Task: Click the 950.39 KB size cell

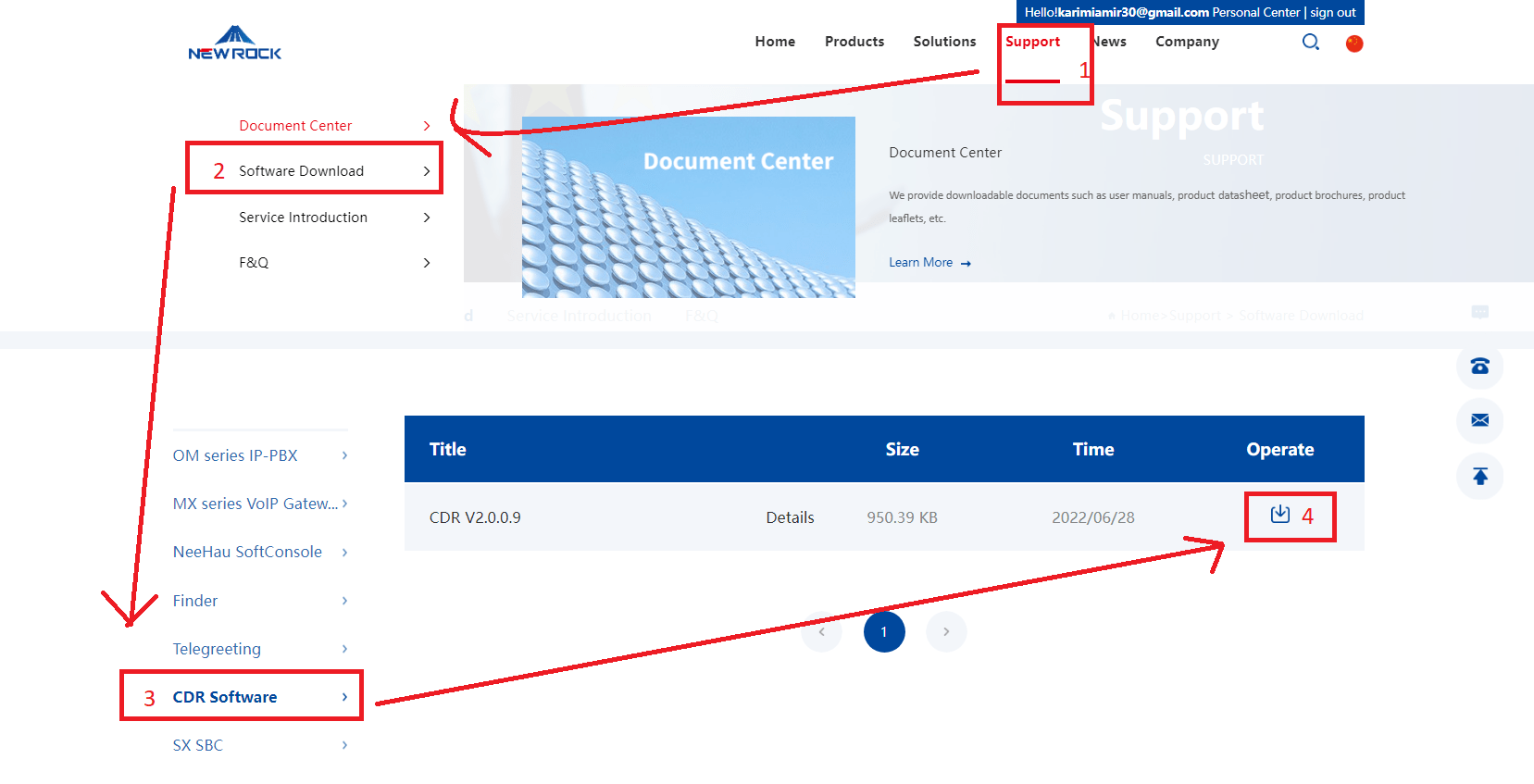Action: pyautogui.click(x=902, y=517)
